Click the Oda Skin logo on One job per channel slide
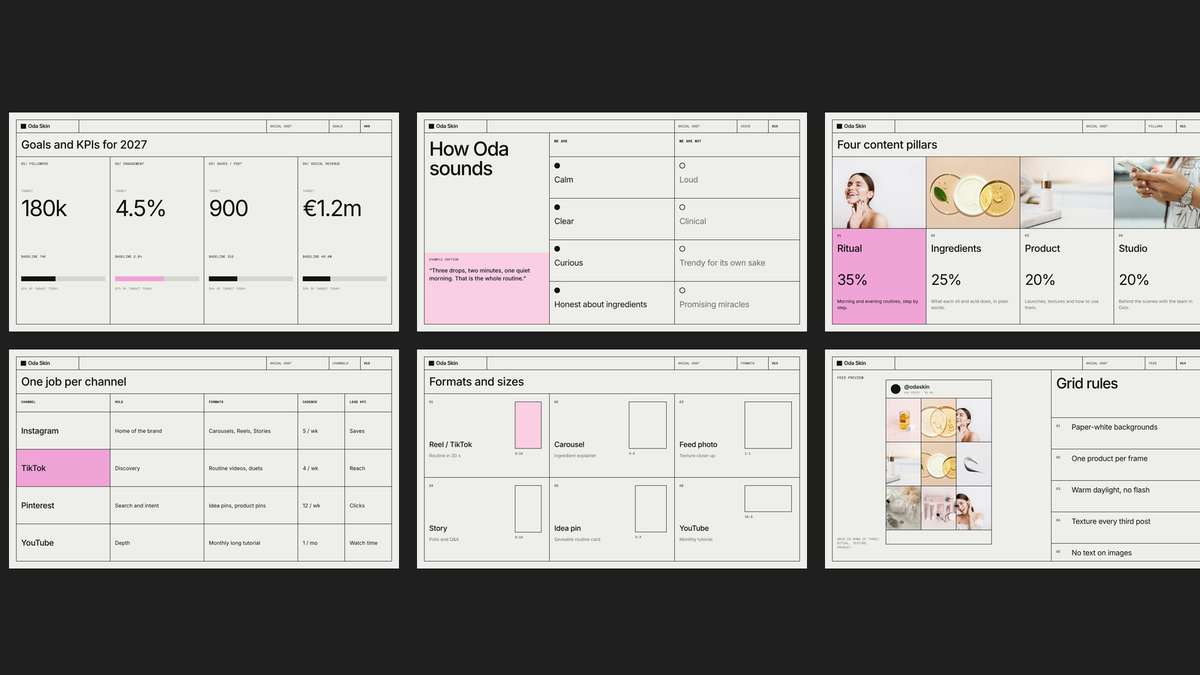Screen dimensions: 1200x675 coord(35,363)
